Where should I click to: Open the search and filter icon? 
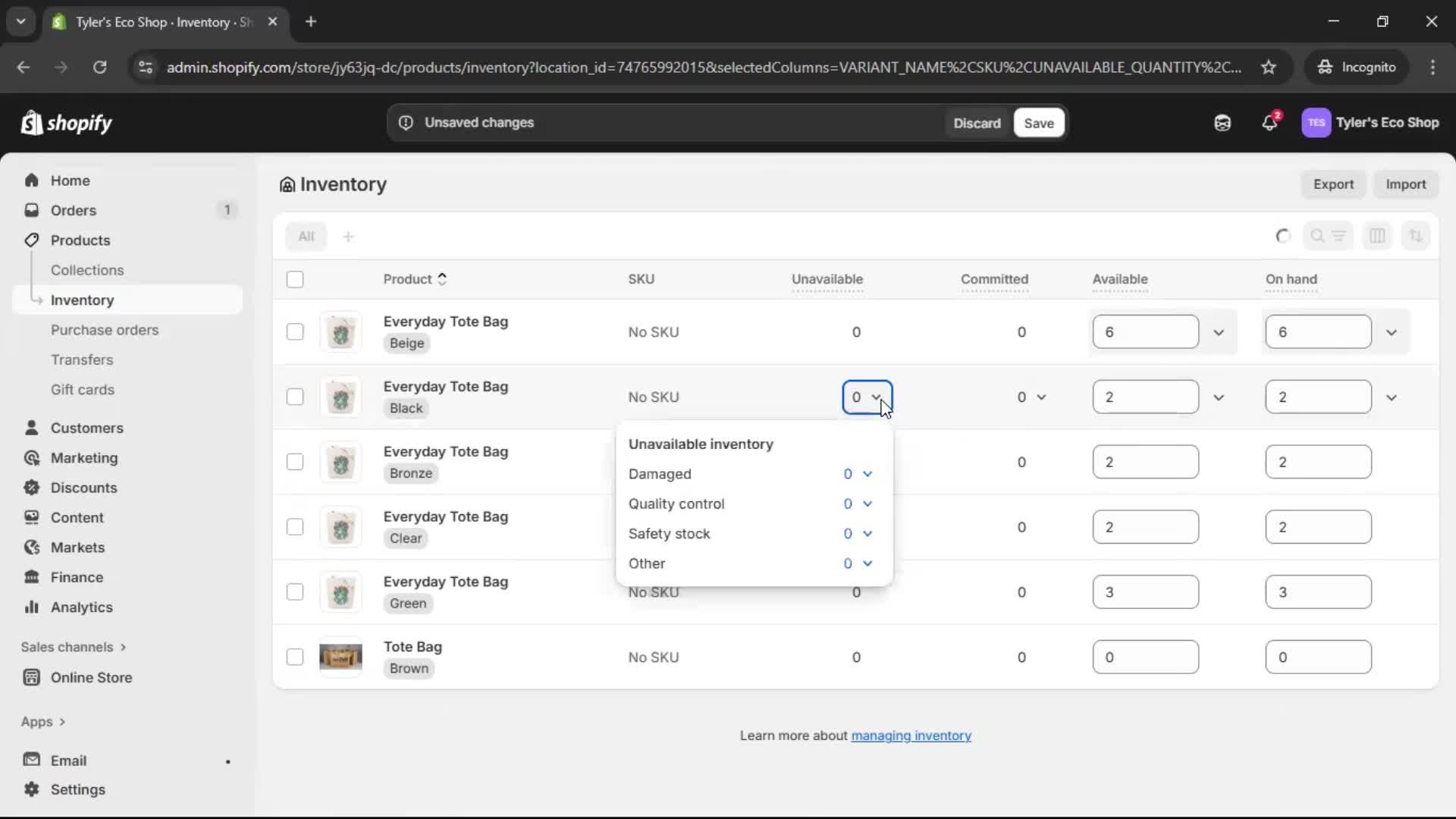tap(1329, 236)
